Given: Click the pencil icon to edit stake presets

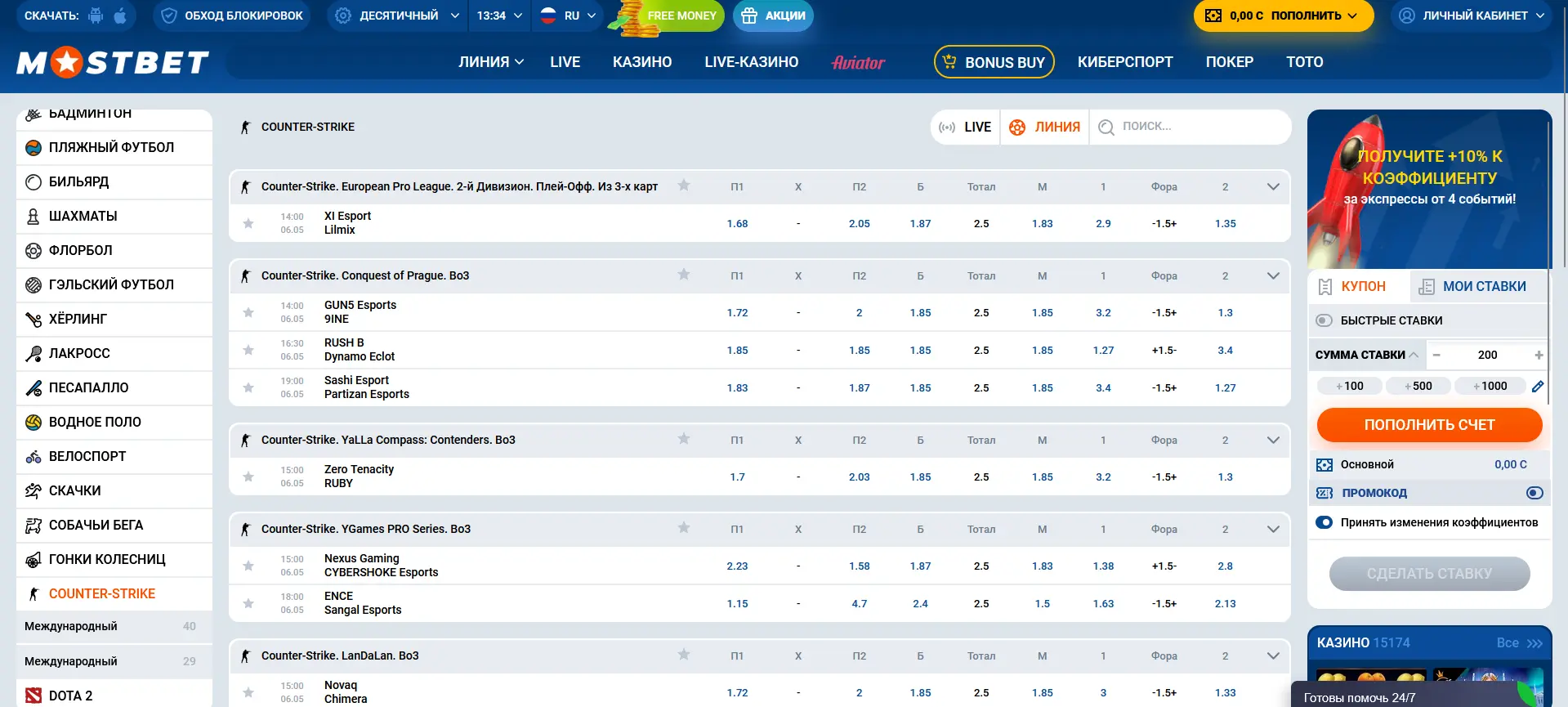Looking at the screenshot, I should (1538, 387).
